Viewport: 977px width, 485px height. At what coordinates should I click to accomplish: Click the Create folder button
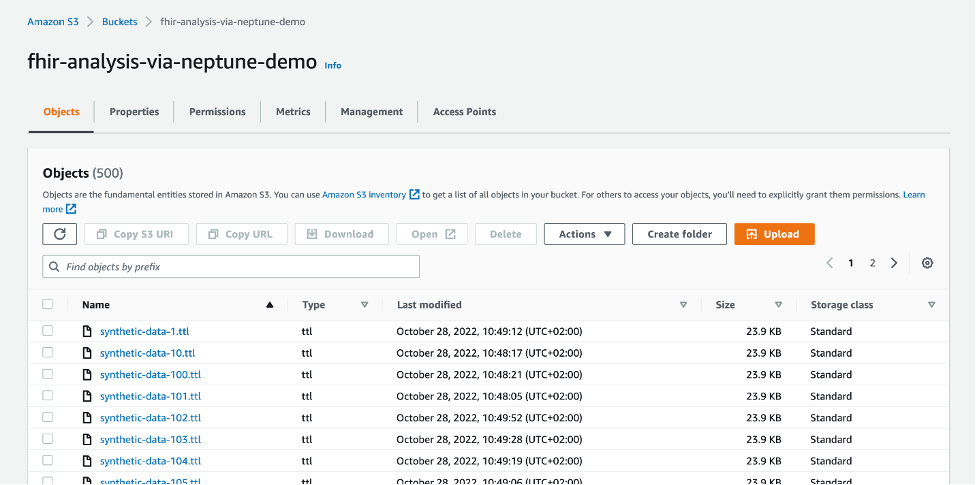[x=679, y=234]
